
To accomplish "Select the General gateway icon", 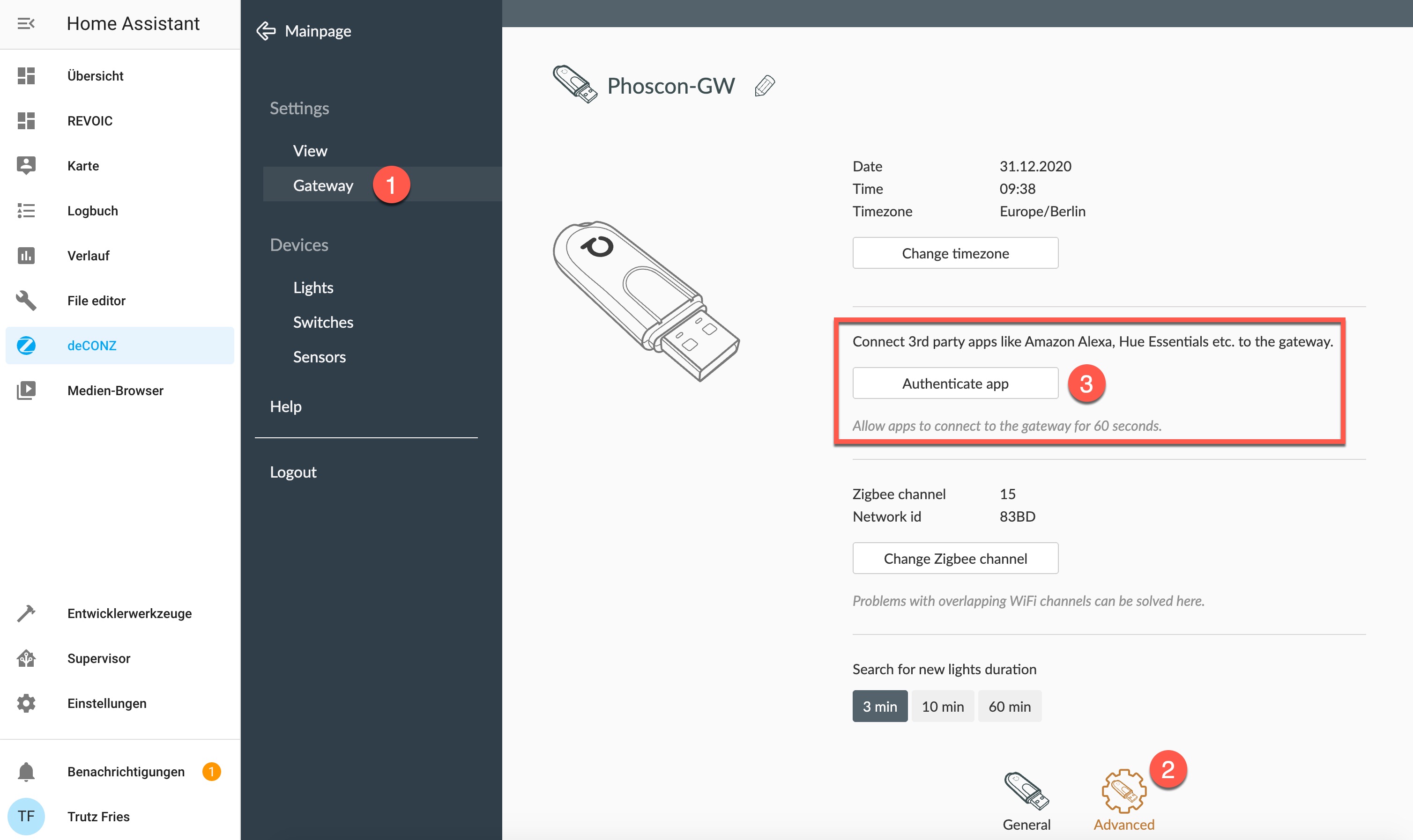I will tap(1026, 791).
